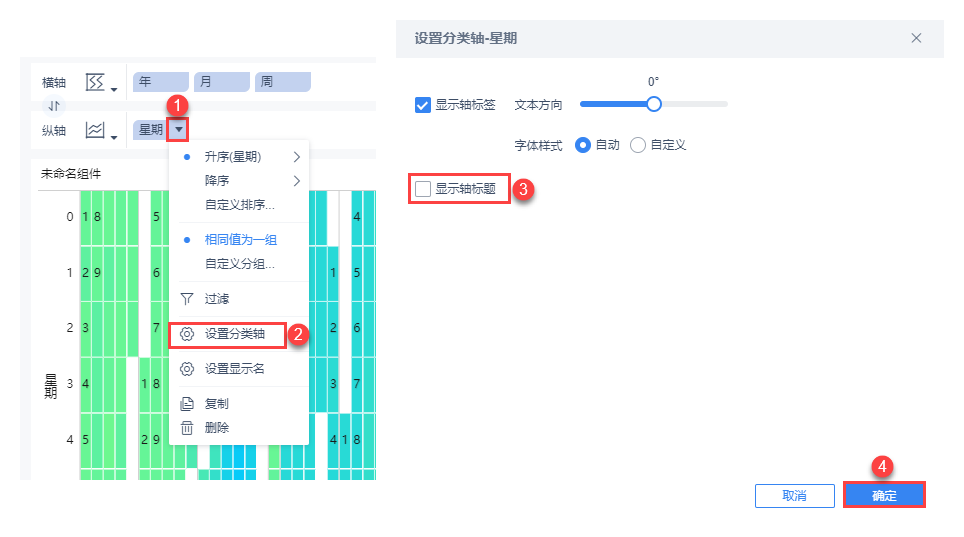Choose 自定义分组... from the menu
Screen dimensions: 964x537
(x=239, y=264)
